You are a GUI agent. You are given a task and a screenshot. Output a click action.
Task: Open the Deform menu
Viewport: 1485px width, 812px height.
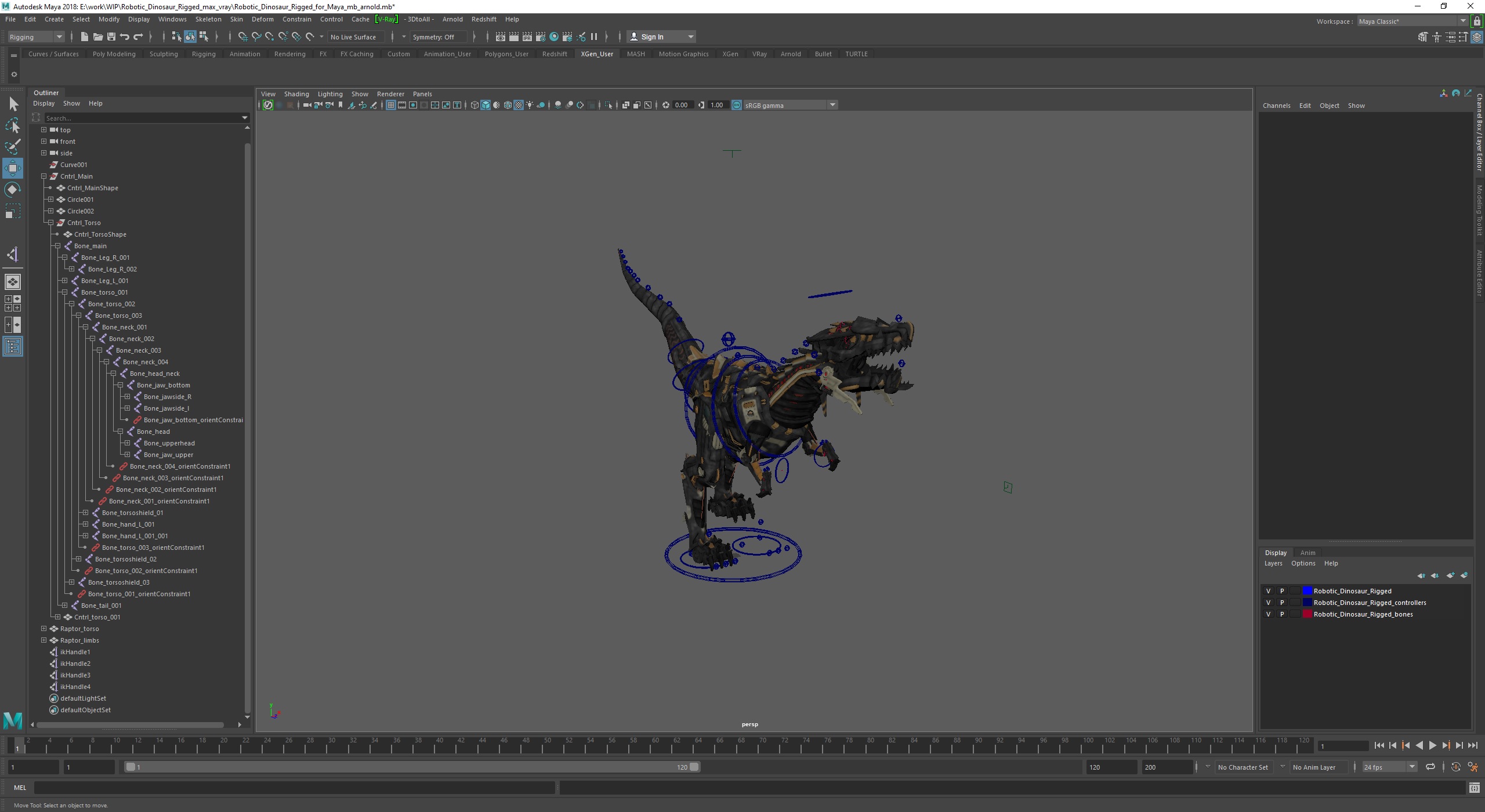263,19
